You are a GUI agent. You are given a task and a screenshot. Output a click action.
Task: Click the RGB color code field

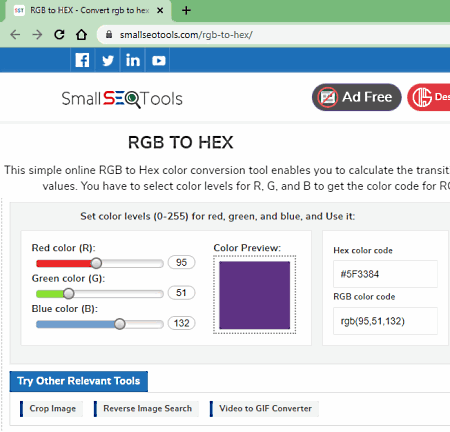point(385,321)
